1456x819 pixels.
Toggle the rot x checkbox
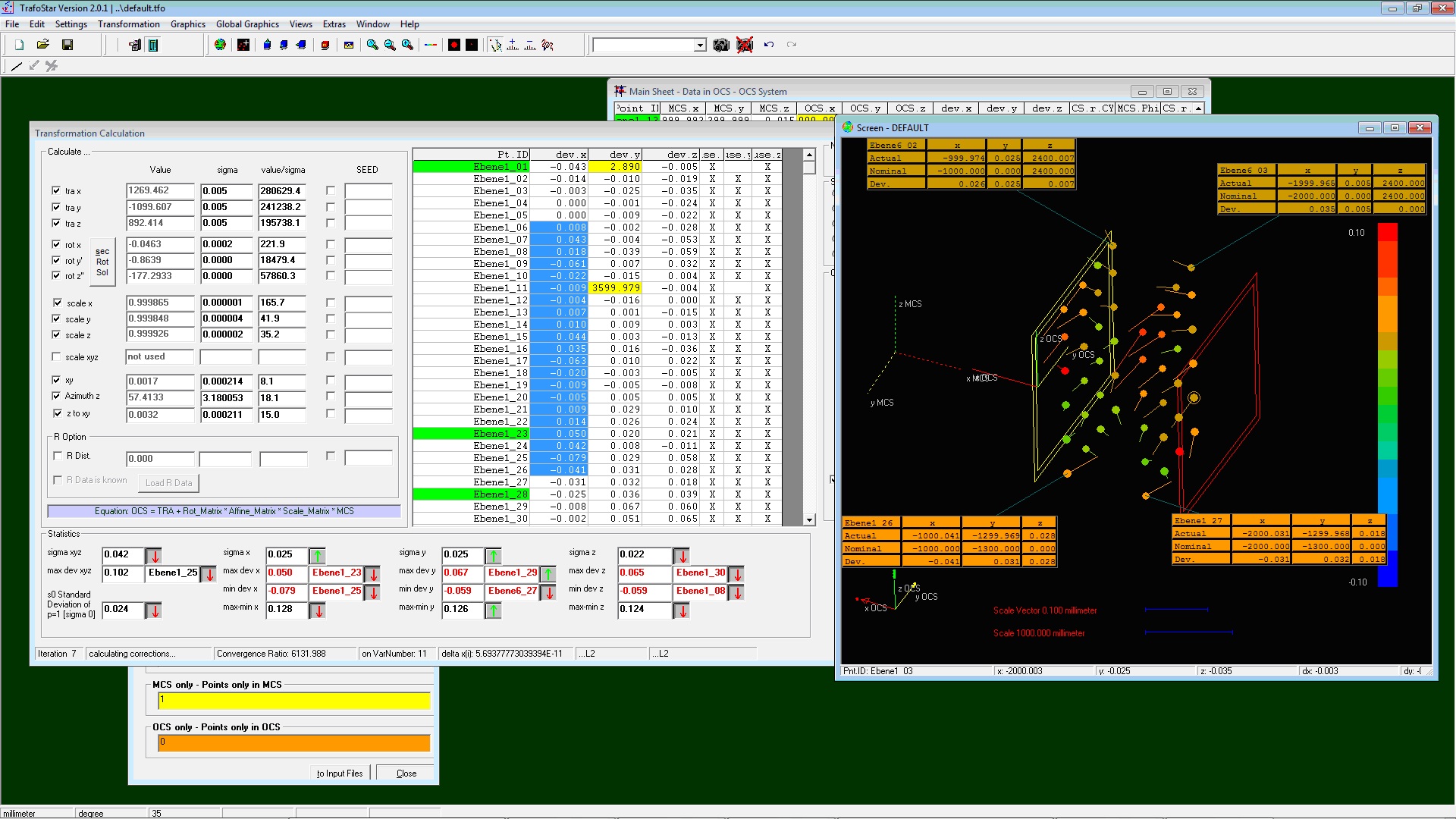56,244
